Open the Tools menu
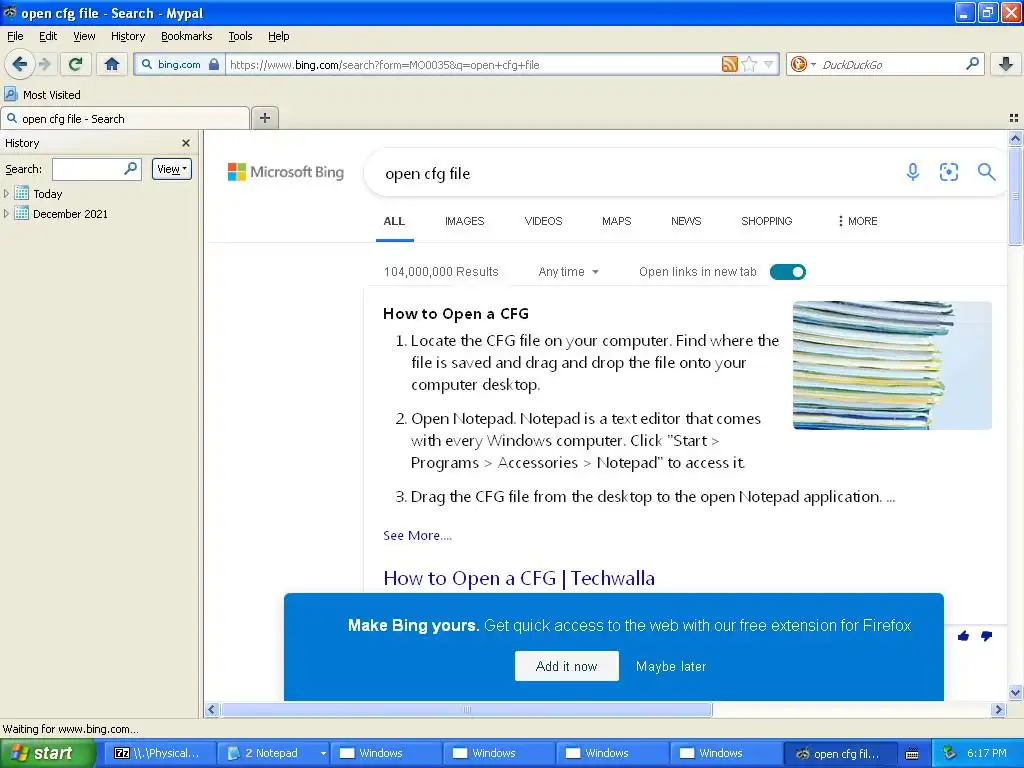The height and width of the screenshot is (768, 1024). point(240,36)
